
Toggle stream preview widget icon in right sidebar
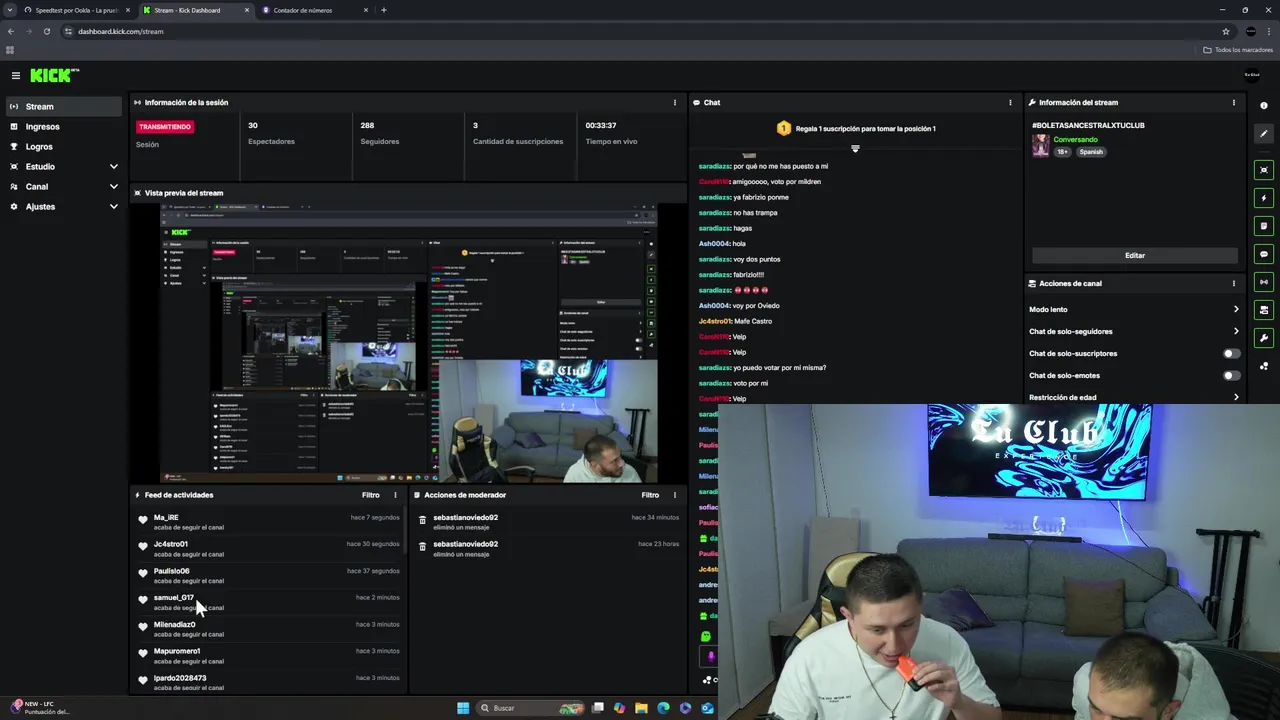point(1264,170)
